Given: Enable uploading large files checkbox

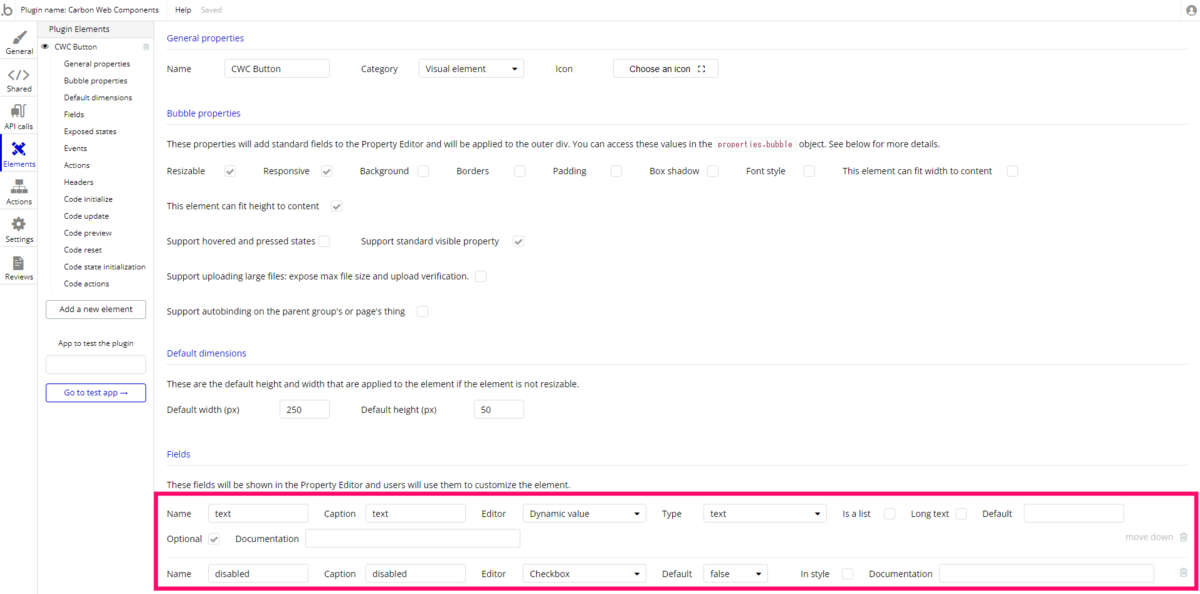Looking at the screenshot, I should click(481, 276).
